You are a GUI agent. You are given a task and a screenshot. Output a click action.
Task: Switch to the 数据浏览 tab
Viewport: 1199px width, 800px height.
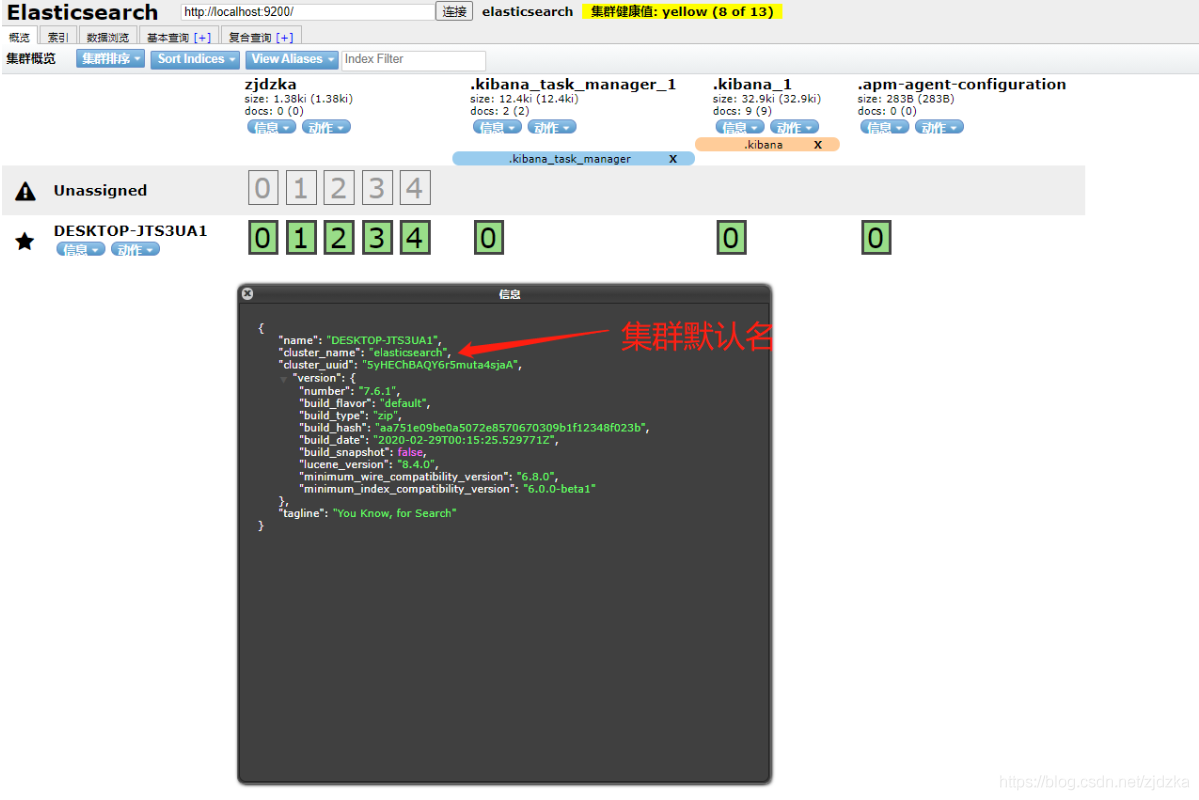108,37
